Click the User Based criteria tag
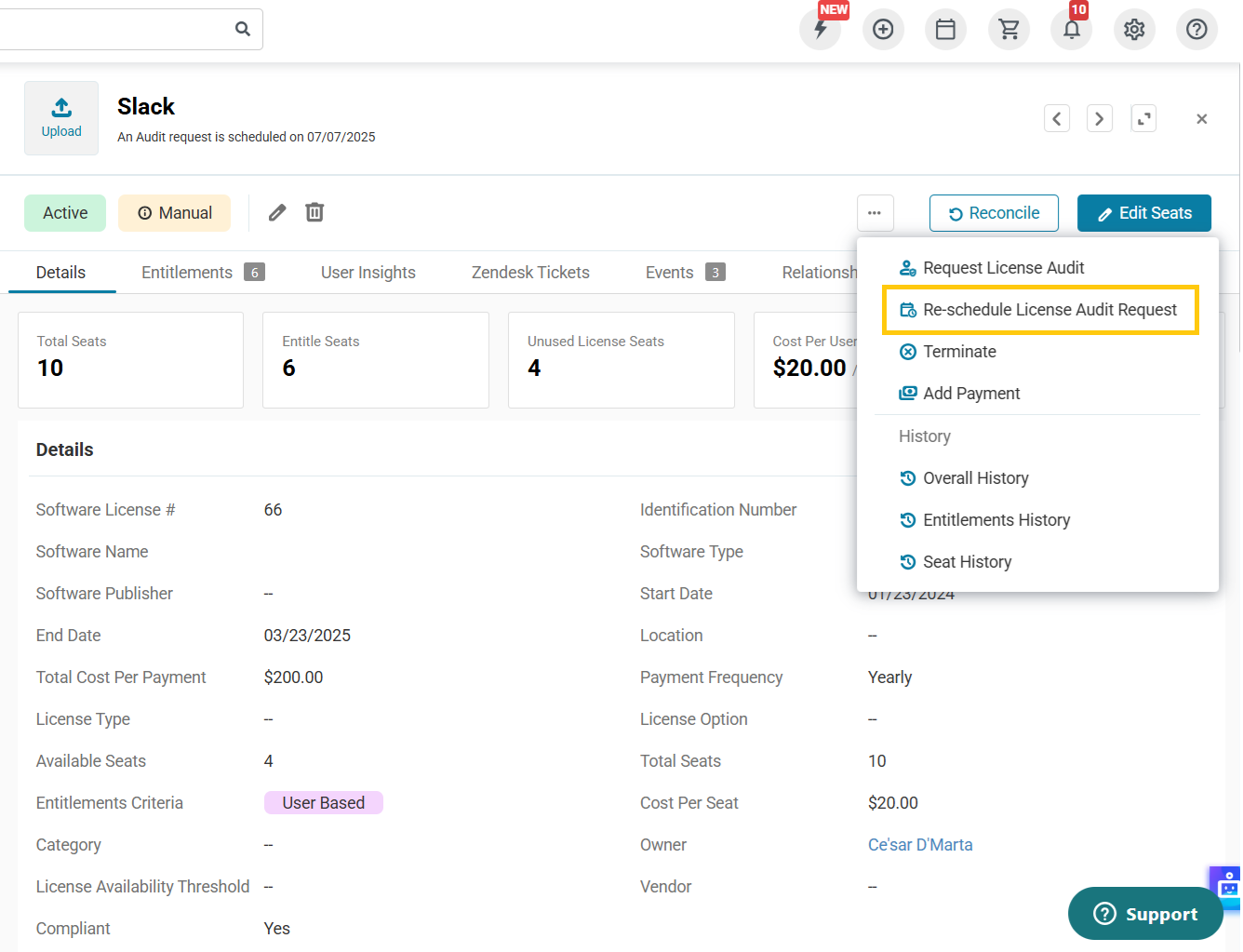Viewport: 1243px width, 952px height. pos(324,803)
